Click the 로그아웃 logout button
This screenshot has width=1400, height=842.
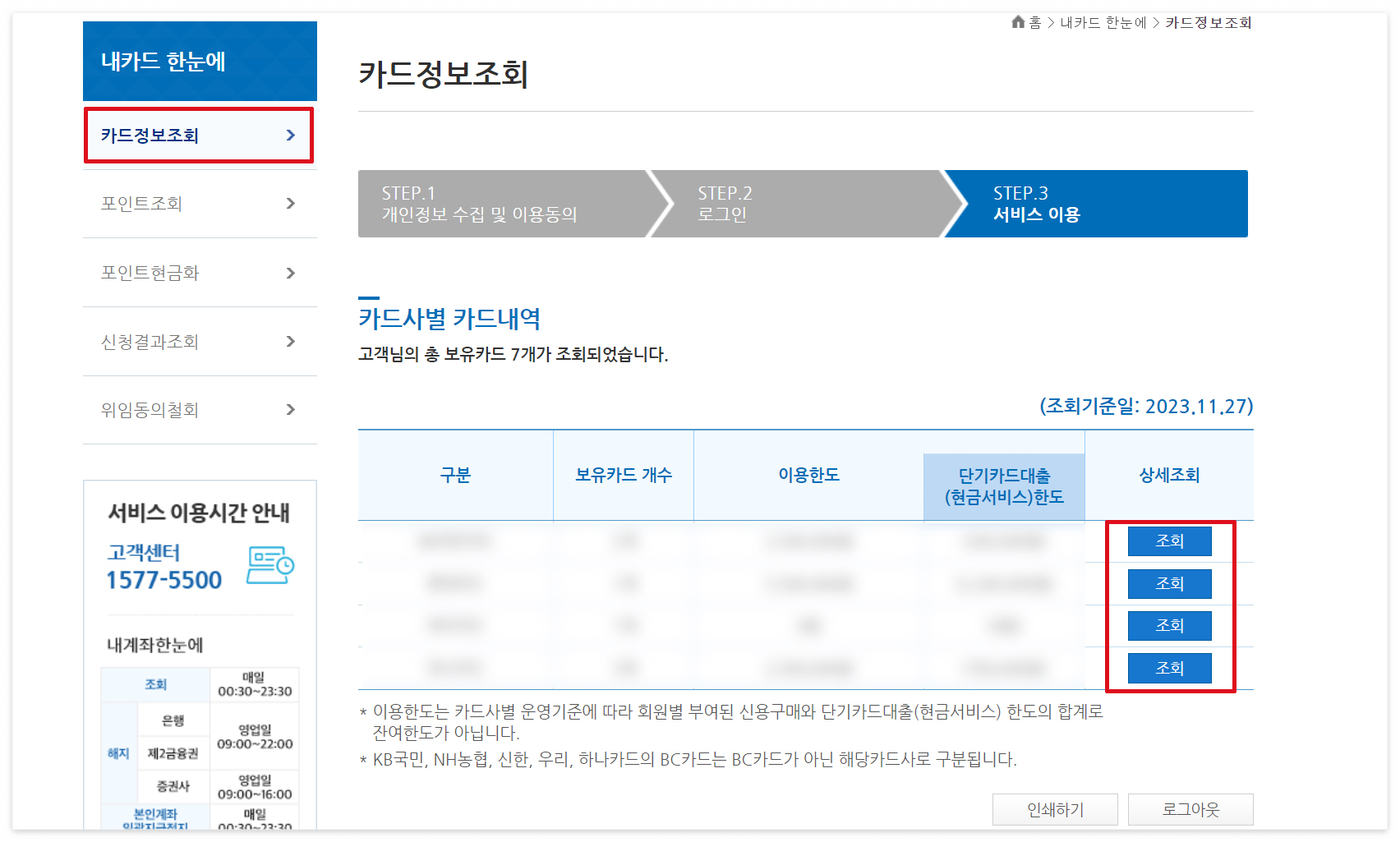pos(1190,809)
